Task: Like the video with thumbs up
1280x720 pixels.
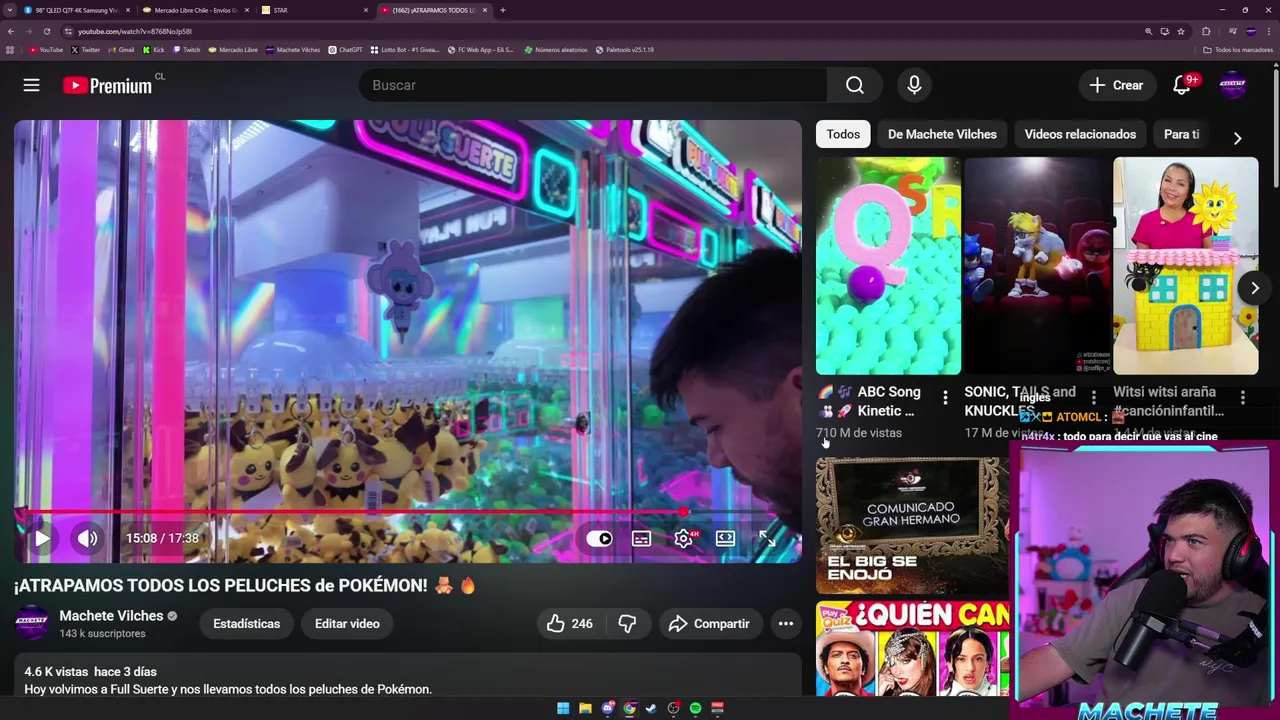Action: tap(569, 623)
